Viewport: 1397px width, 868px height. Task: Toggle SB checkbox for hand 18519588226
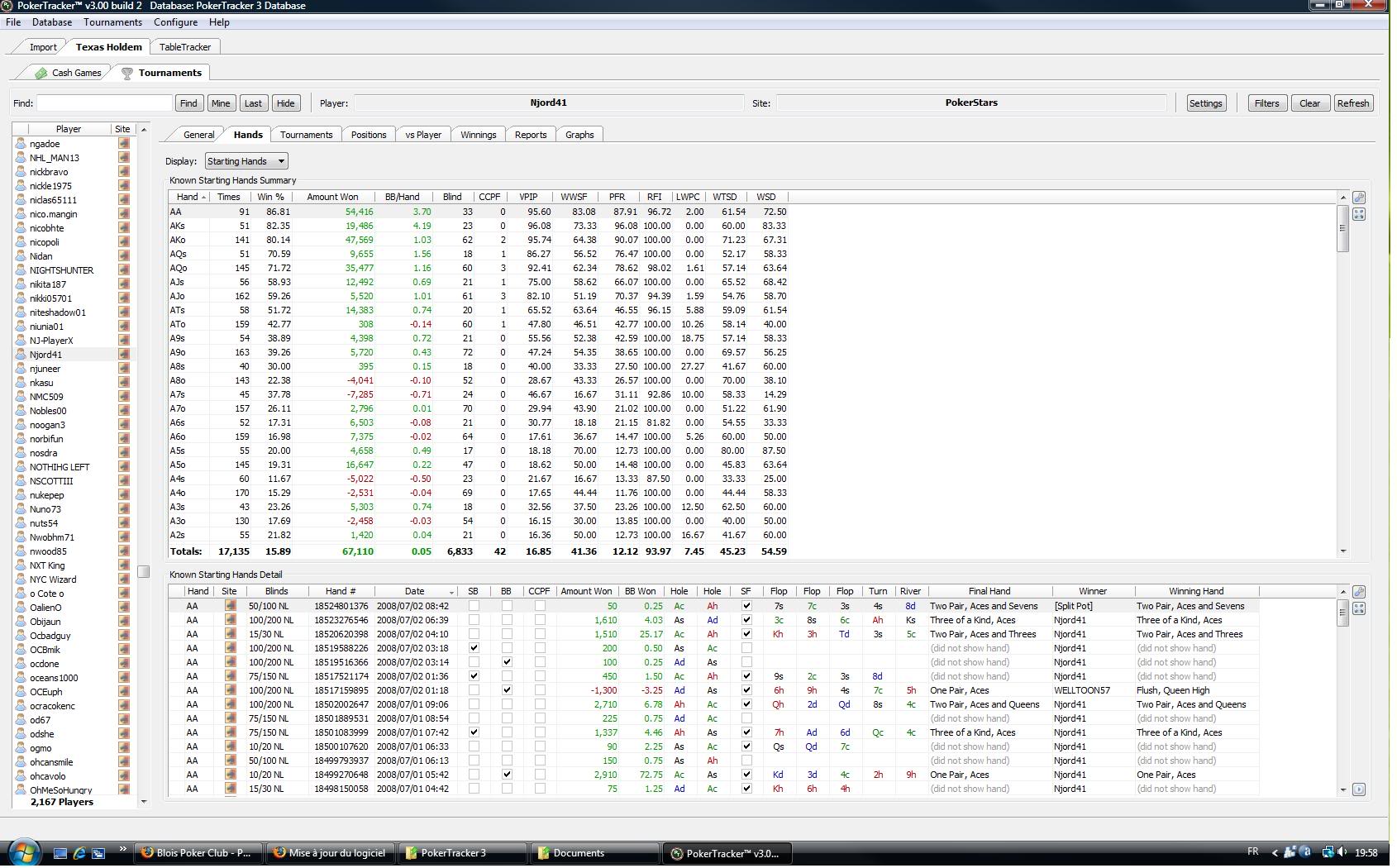474,648
